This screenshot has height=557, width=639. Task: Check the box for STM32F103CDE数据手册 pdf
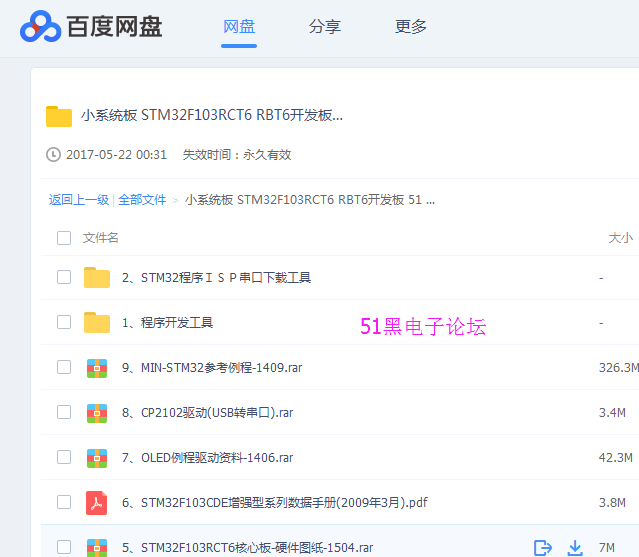coord(64,502)
